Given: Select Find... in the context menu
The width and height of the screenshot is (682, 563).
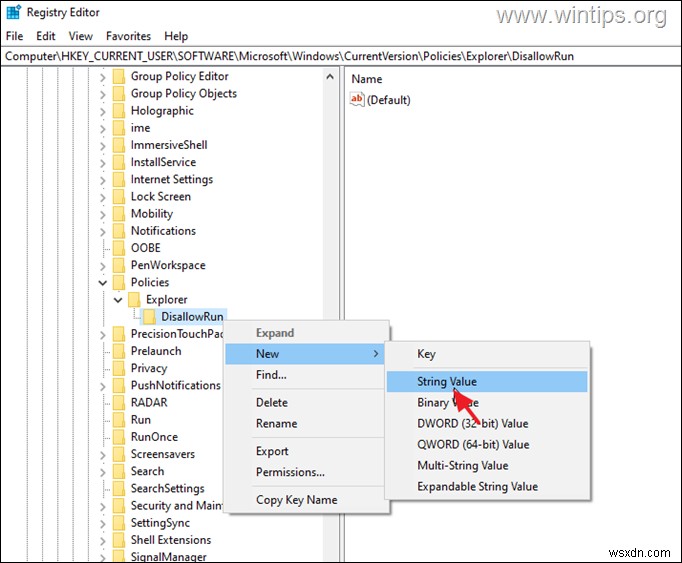Looking at the screenshot, I should 304,375.
